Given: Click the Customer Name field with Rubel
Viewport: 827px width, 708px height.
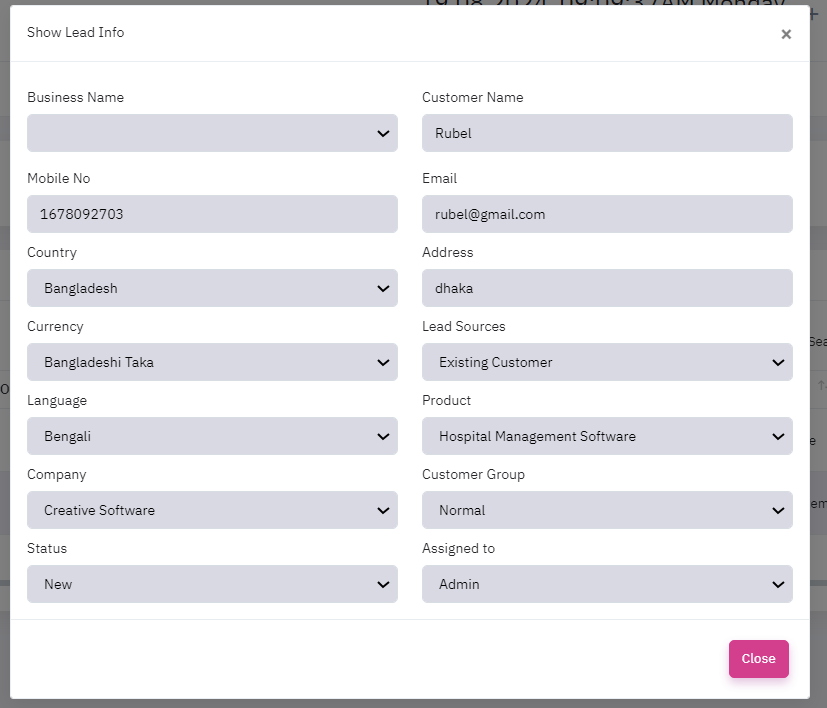Looking at the screenshot, I should 607,133.
